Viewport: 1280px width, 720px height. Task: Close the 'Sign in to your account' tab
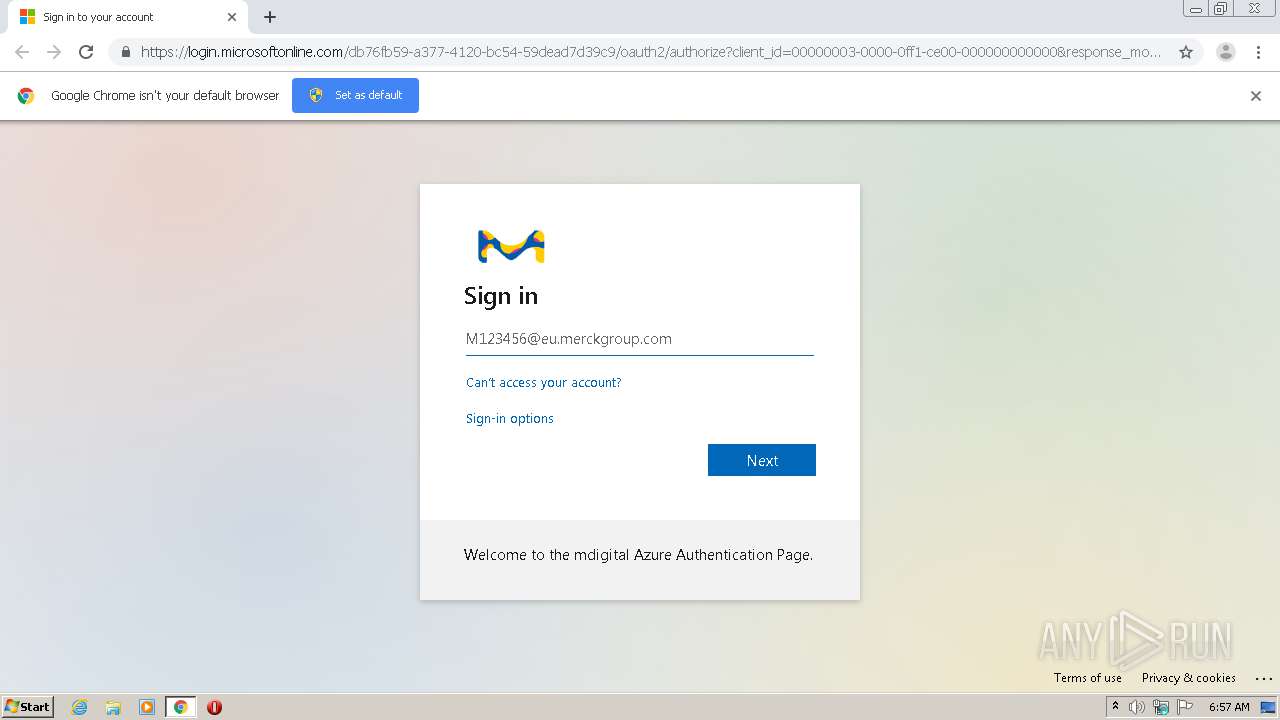tap(232, 17)
